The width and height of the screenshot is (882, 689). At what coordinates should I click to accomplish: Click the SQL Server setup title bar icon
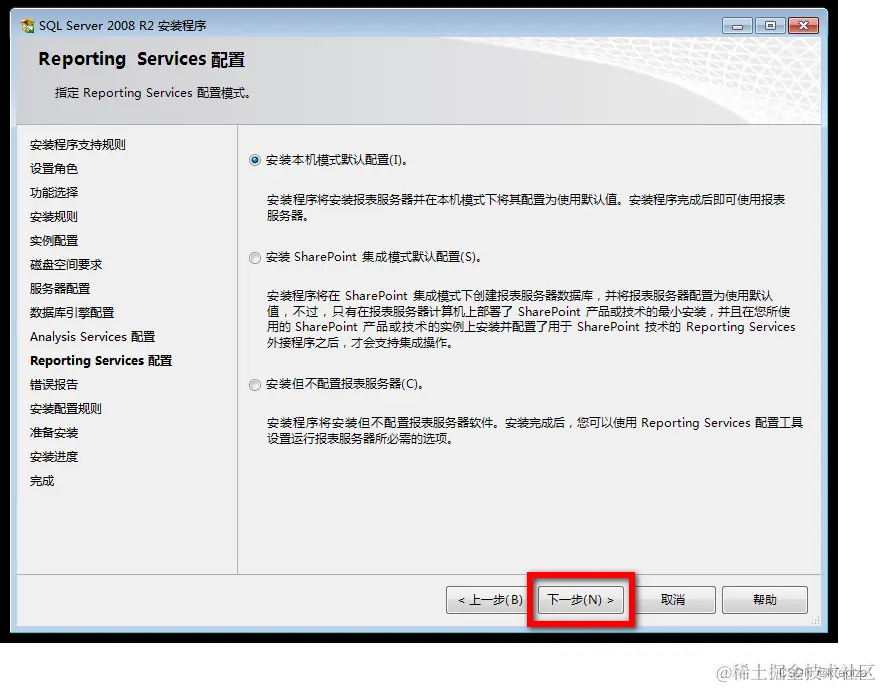[x=27, y=25]
